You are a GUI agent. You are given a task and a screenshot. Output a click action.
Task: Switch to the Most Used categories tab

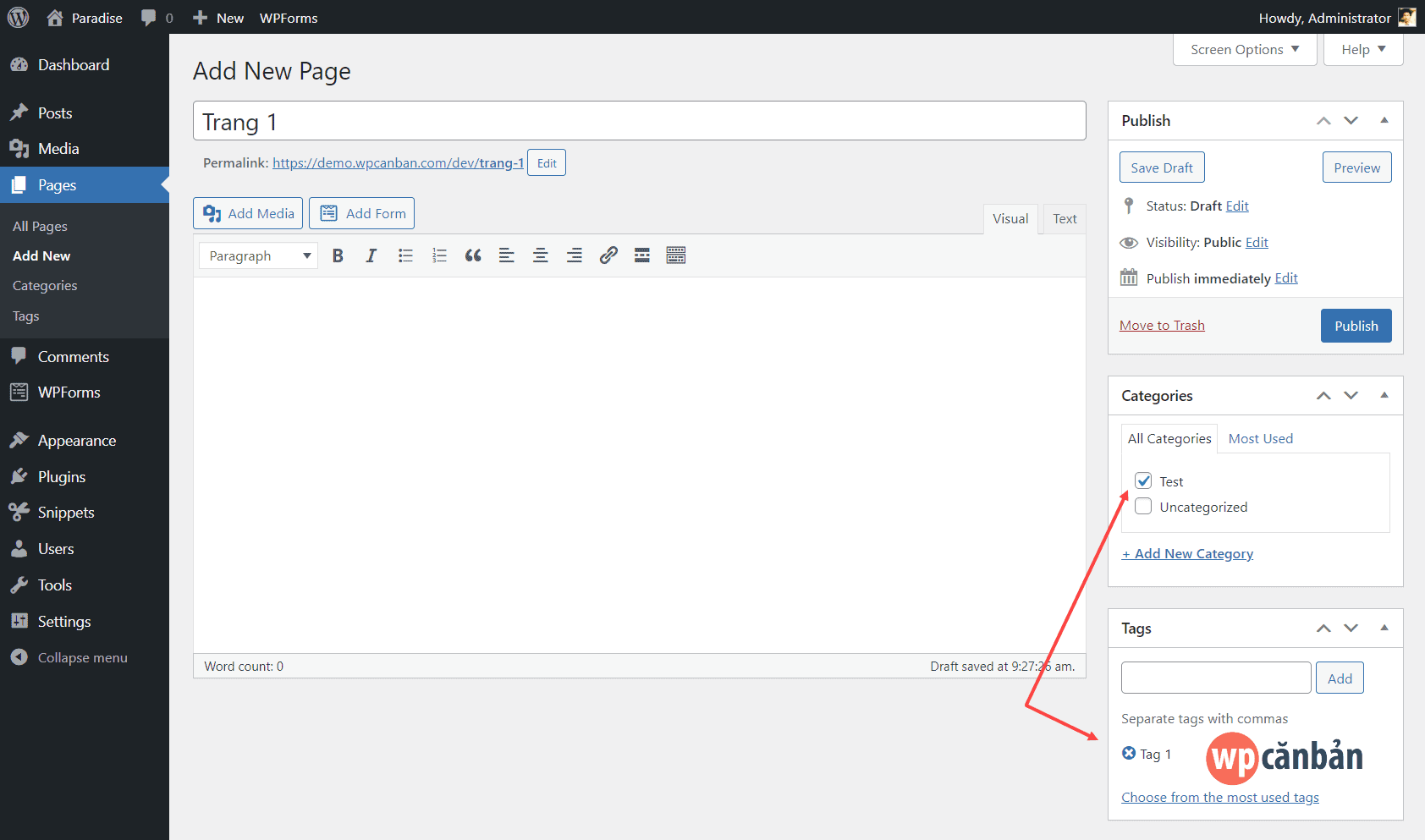[x=1260, y=438]
